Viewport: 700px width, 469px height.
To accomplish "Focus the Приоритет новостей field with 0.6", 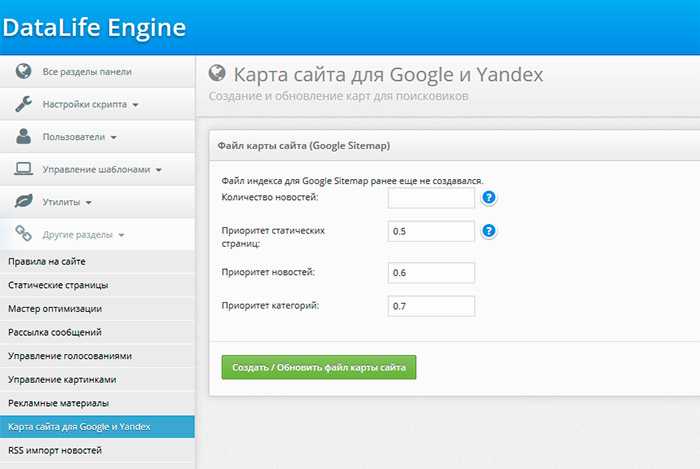I will (x=431, y=273).
